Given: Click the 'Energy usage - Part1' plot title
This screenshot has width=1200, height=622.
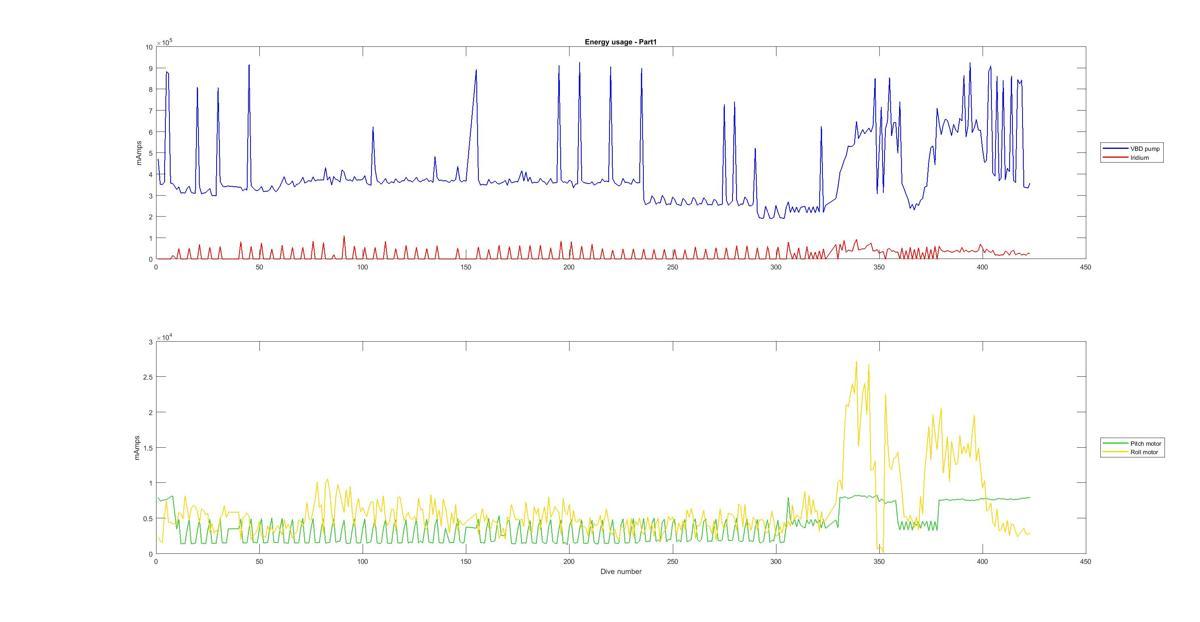Looking at the screenshot, I should click(x=620, y=42).
